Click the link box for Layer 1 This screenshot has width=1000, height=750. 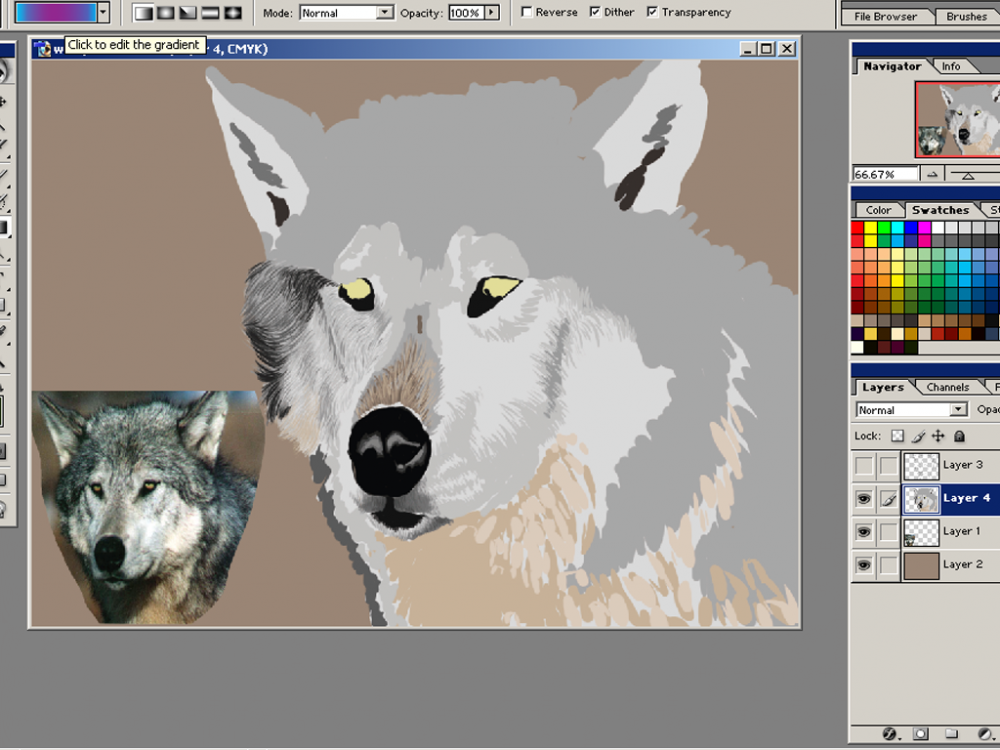point(888,532)
